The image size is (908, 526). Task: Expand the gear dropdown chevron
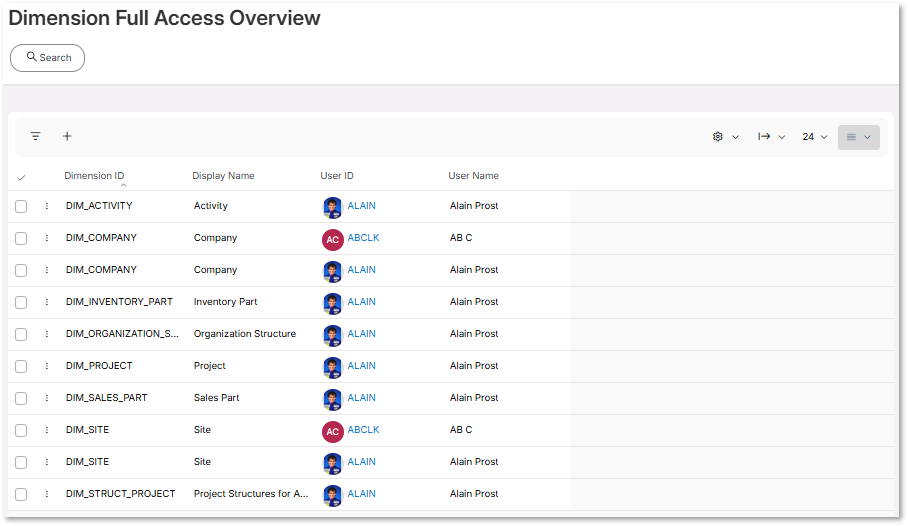[735, 137]
